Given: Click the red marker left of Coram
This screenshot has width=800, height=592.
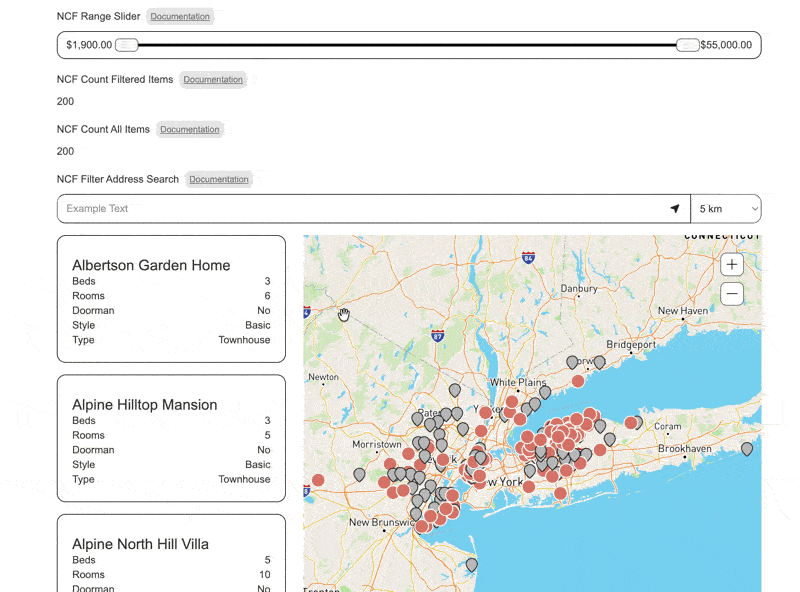Looking at the screenshot, I should 631,423.
